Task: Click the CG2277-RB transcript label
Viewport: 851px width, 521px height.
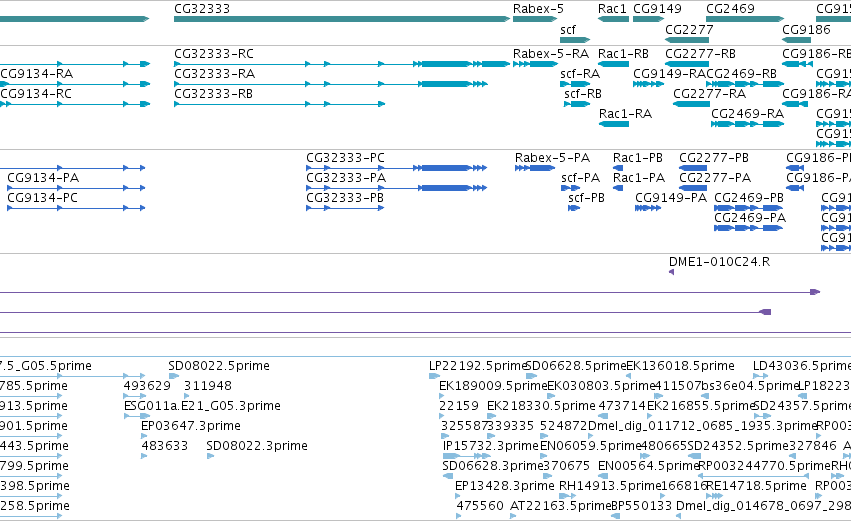Action: [701, 54]
